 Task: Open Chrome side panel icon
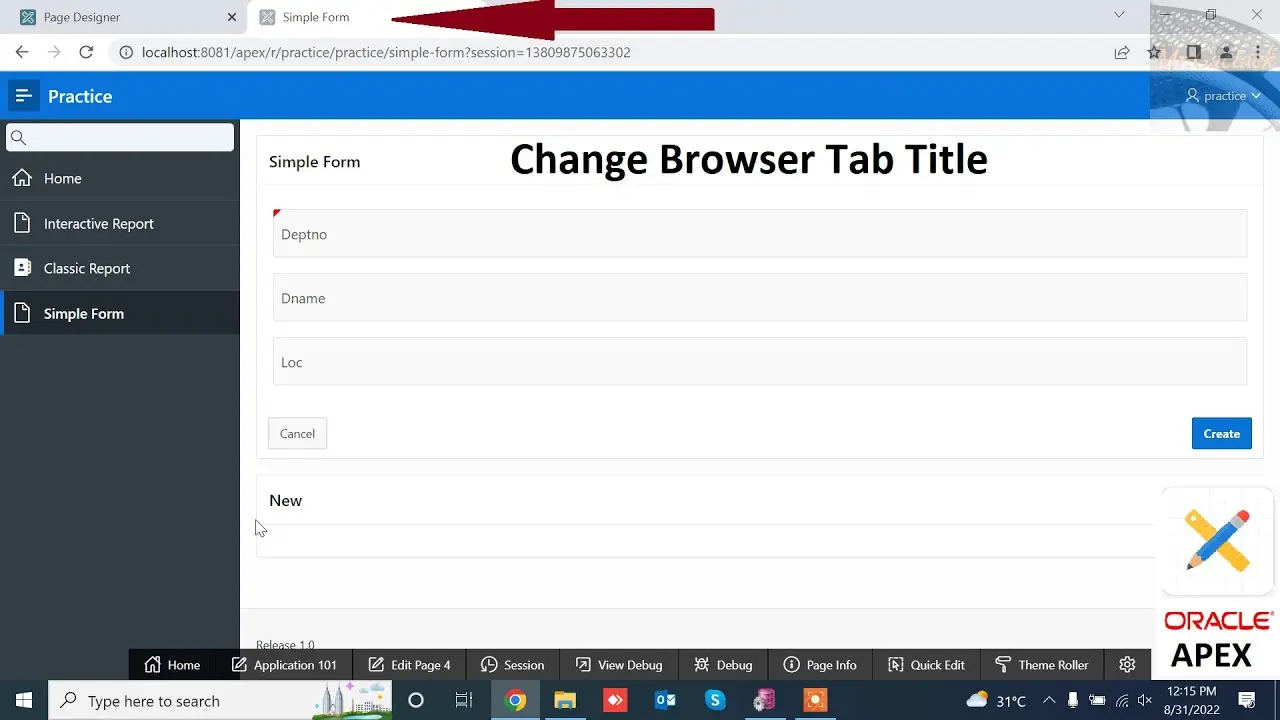(x=1194, y=52)
